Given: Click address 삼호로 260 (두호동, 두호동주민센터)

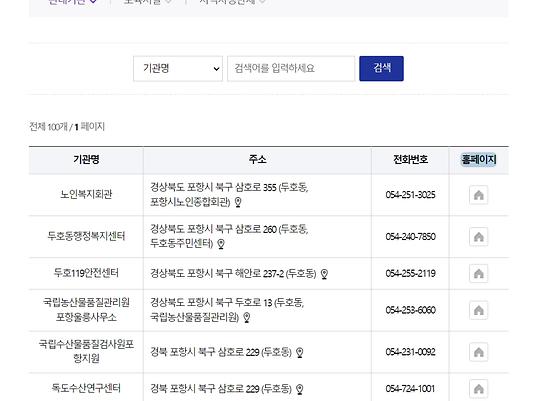Looking at the screenshot, I should click(229, 236).
